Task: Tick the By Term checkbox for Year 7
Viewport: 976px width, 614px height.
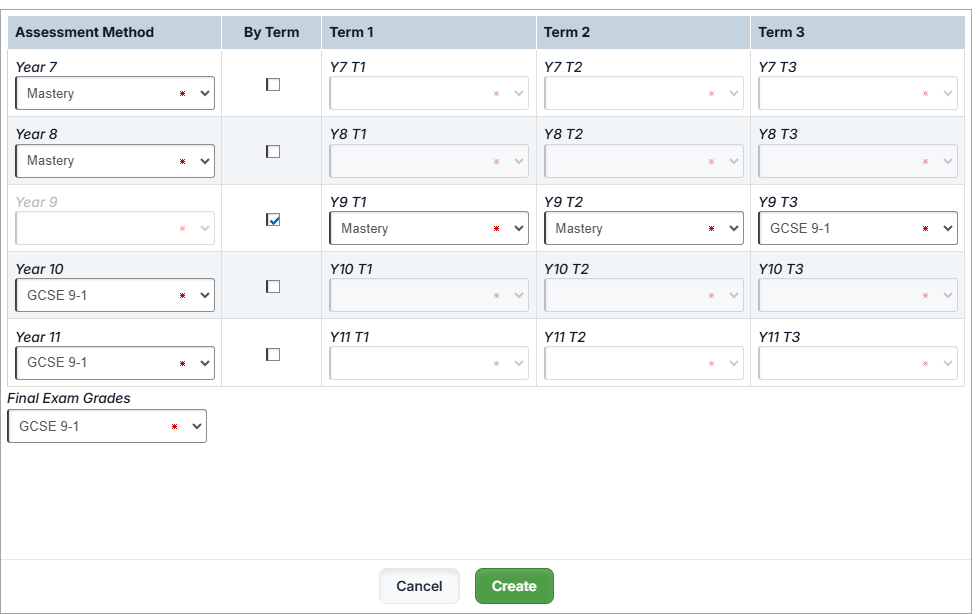Action: tap(273, 85)
